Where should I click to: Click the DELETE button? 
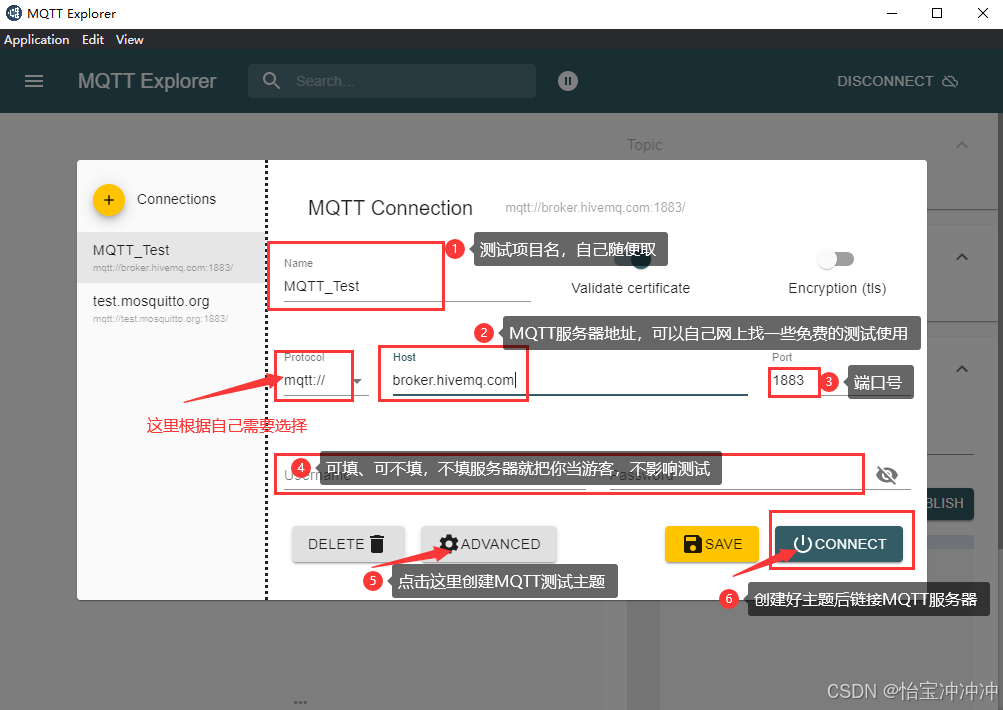click(348, 544)
